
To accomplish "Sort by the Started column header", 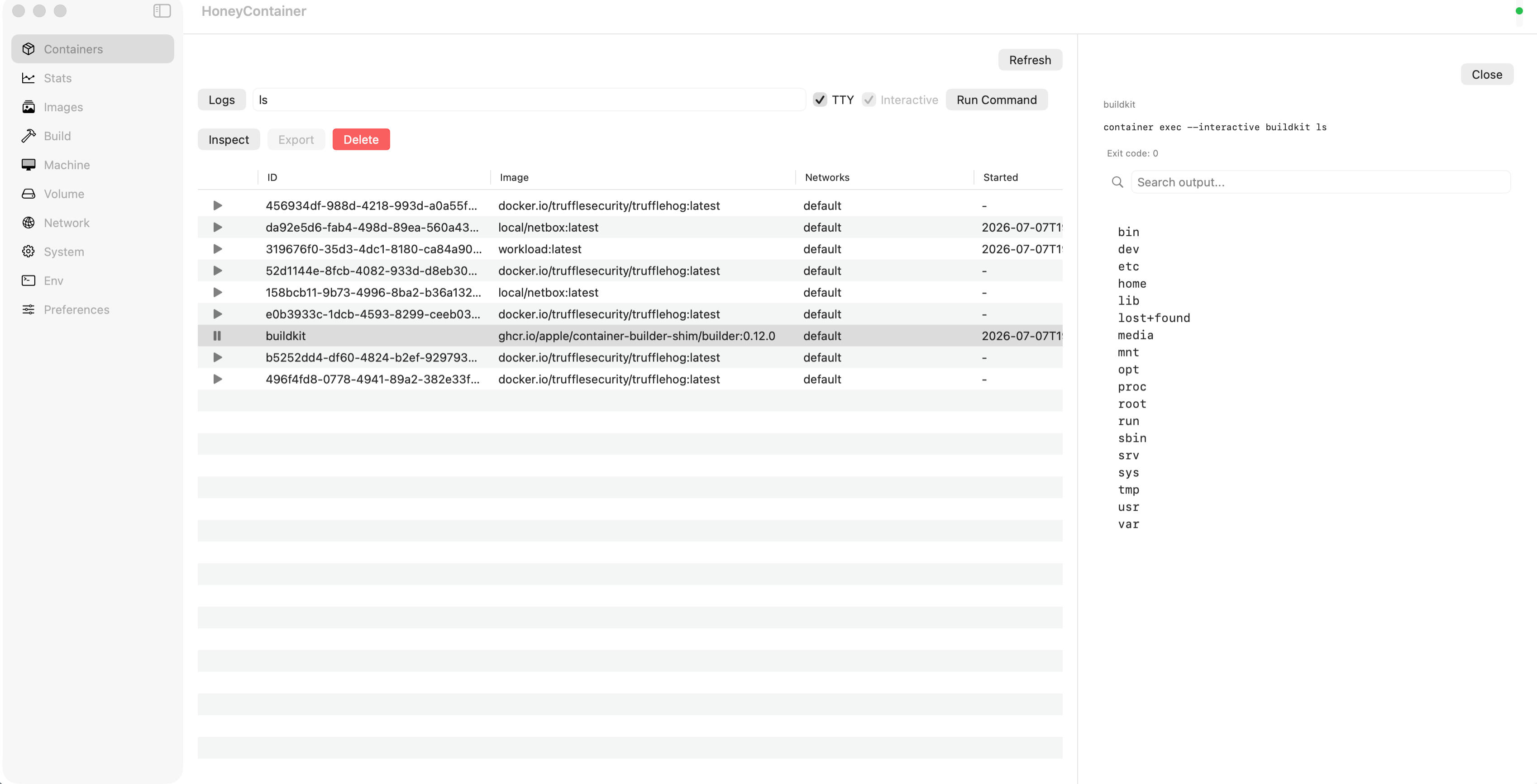I will [x=1000, y=177].
